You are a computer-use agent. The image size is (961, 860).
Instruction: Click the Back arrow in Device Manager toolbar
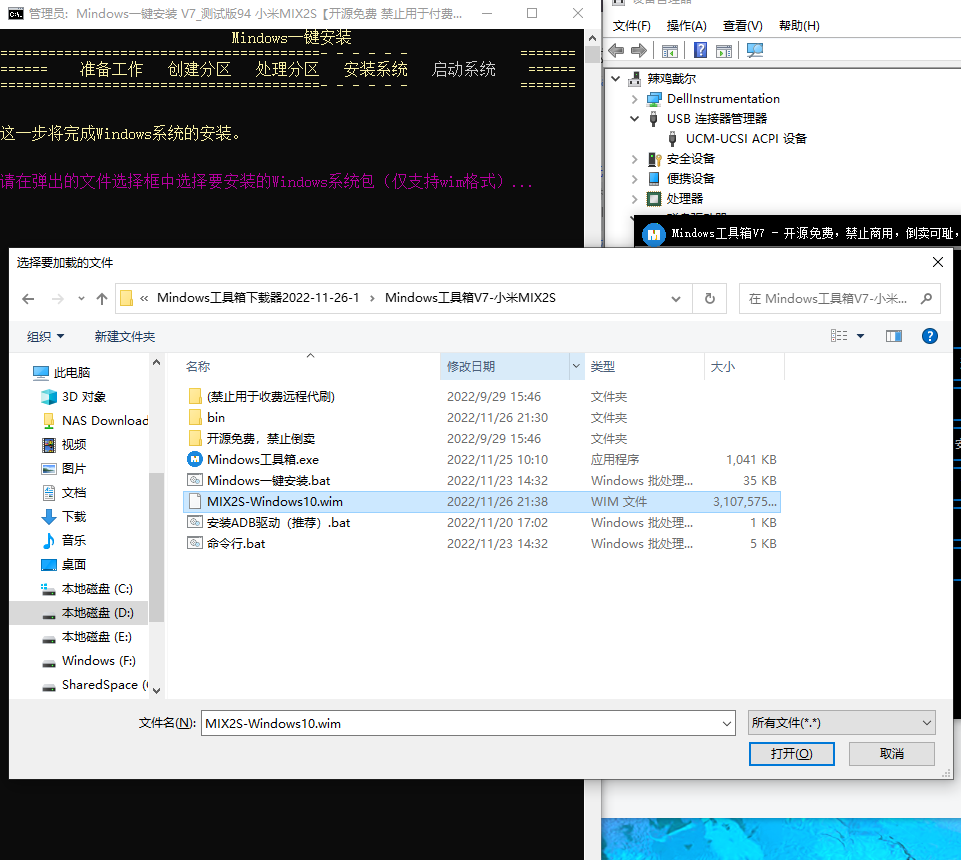pos(616,50)
